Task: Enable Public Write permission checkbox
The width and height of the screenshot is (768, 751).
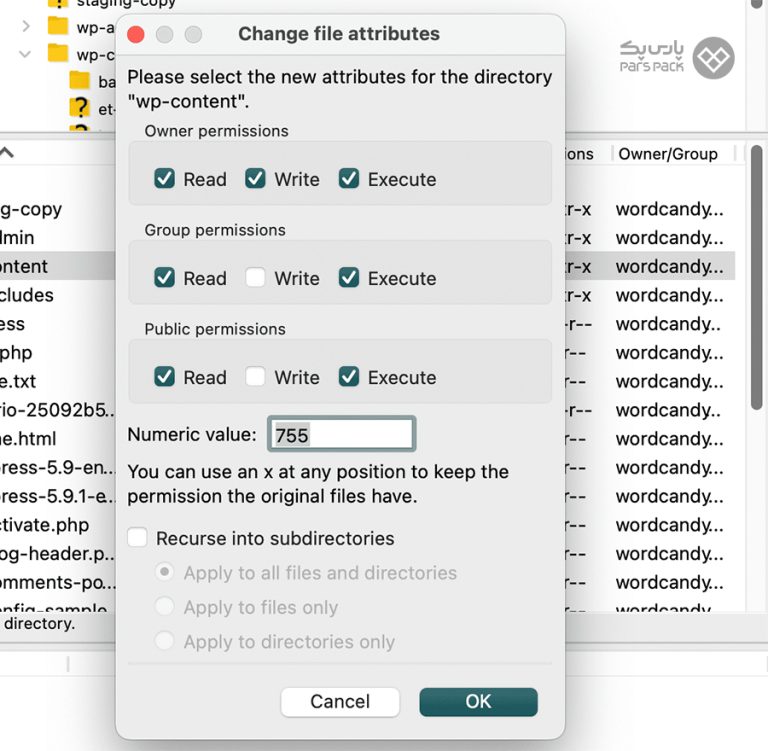Action: pos(256,377)
